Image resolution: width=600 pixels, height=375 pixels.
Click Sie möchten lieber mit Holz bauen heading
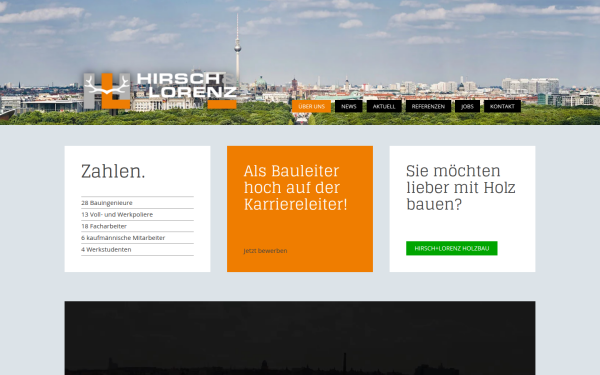(461, 188)
